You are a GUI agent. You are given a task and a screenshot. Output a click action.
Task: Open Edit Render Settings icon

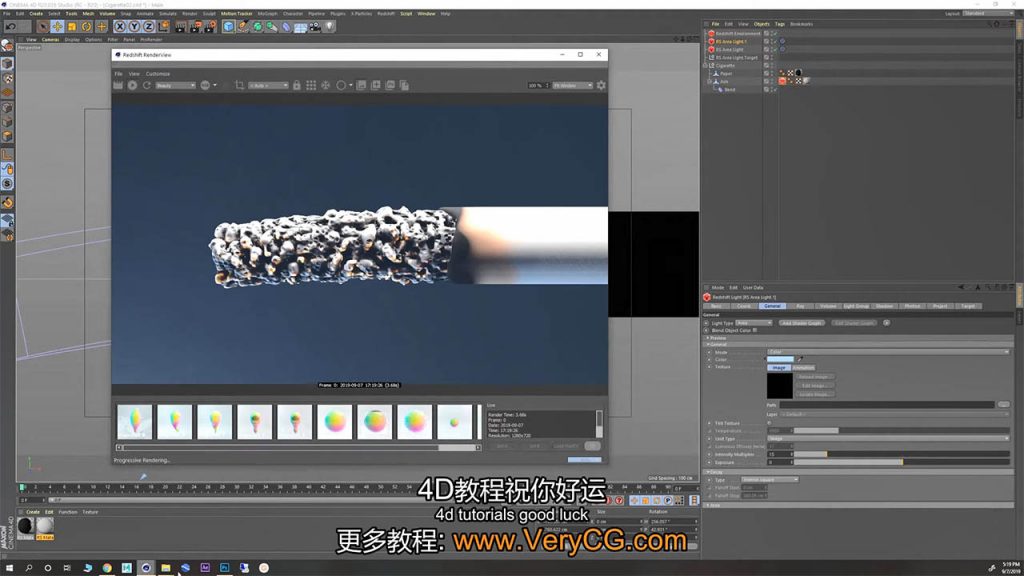(x=210, y=27)
